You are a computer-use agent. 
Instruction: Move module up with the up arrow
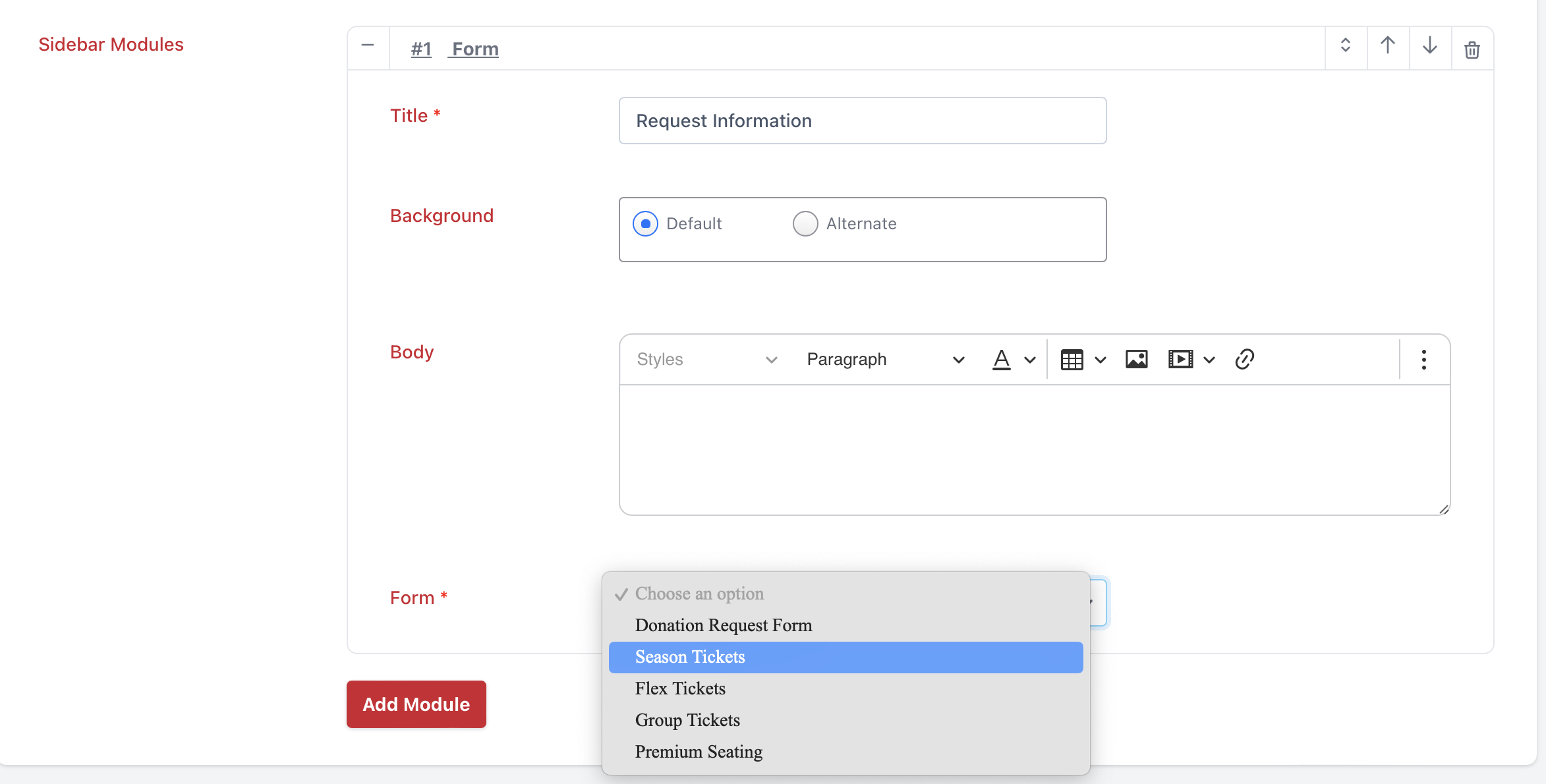1388,46
